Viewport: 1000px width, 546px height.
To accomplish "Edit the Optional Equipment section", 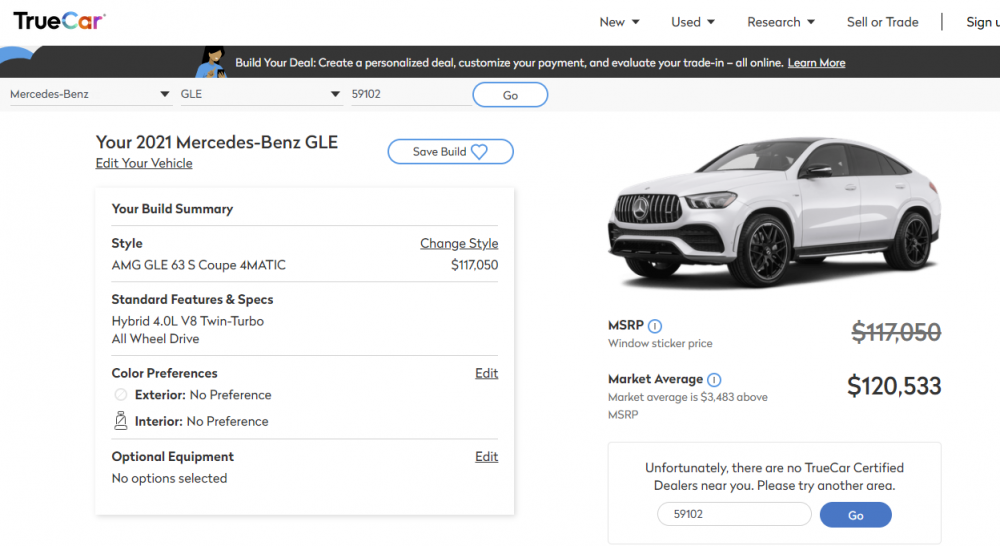I will [x=486, y=457].
